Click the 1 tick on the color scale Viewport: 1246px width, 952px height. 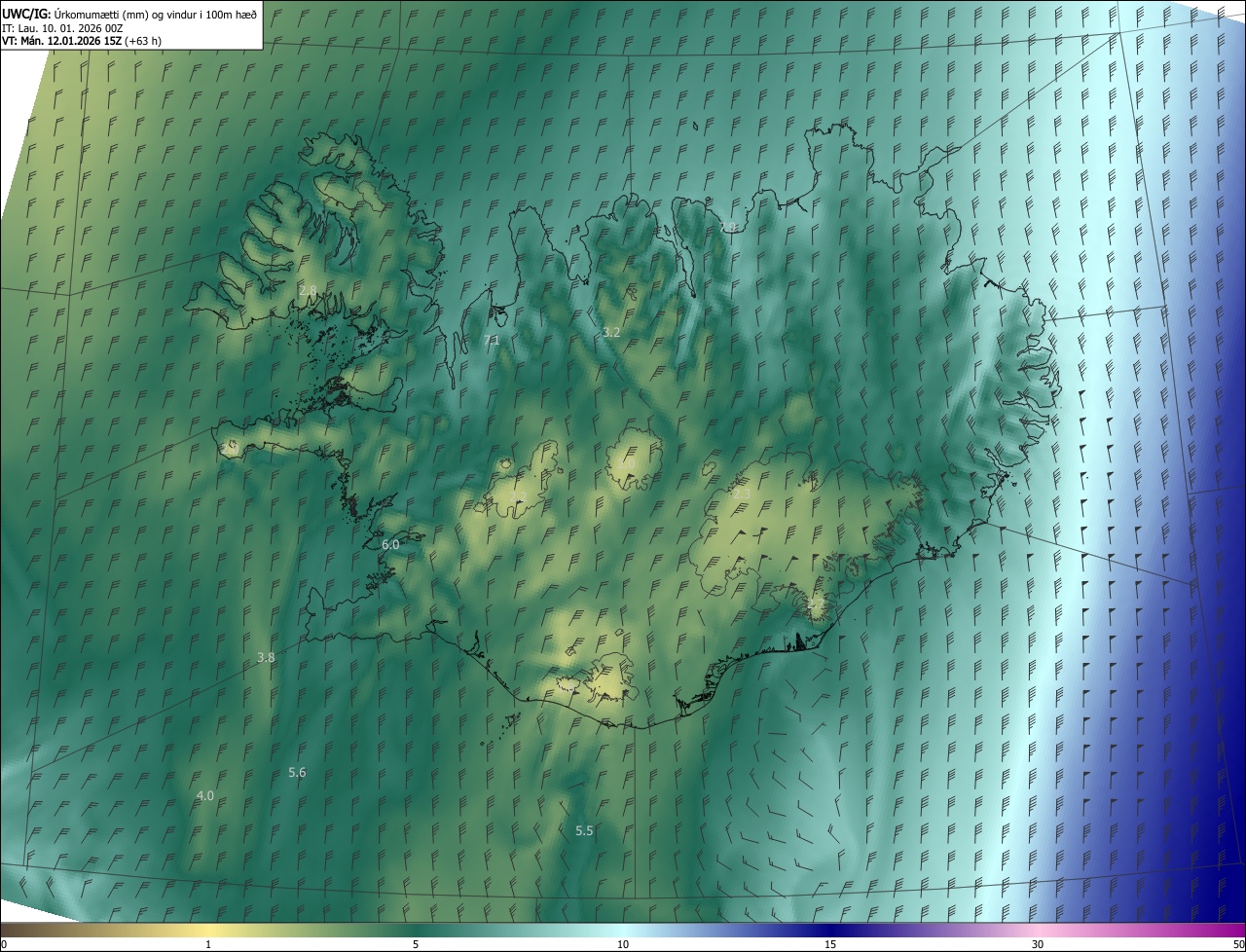click(208, 944)
